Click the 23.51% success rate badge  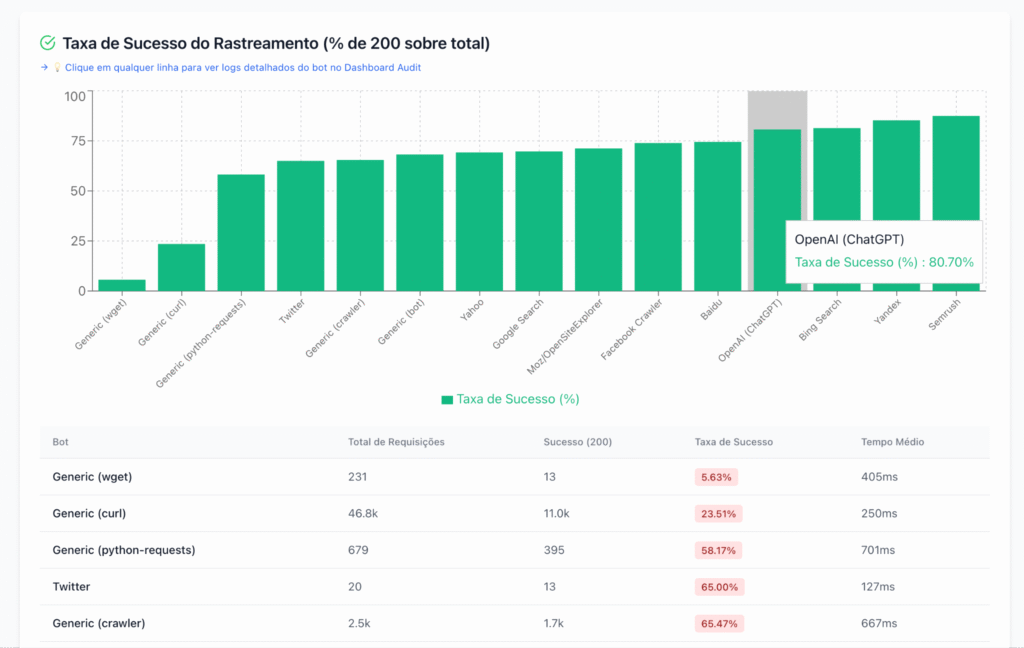(x=718, y=514)
